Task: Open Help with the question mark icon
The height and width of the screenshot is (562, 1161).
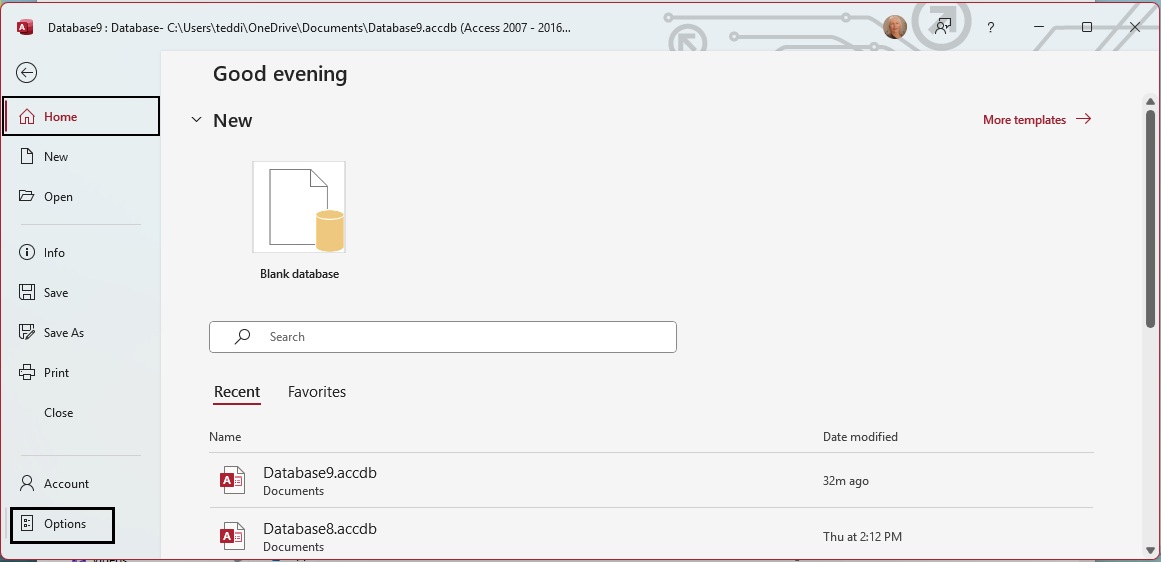Action: tap(991, 27)
